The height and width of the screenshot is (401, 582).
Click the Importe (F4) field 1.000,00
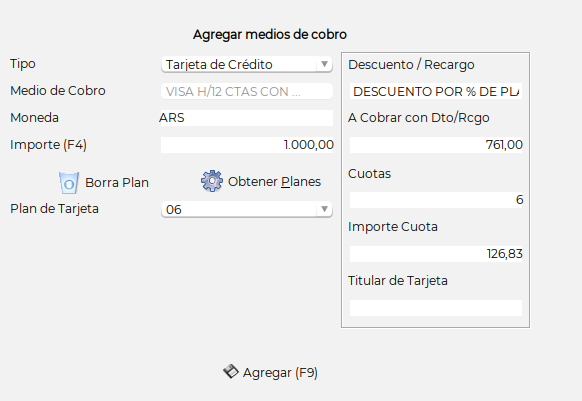247,145
